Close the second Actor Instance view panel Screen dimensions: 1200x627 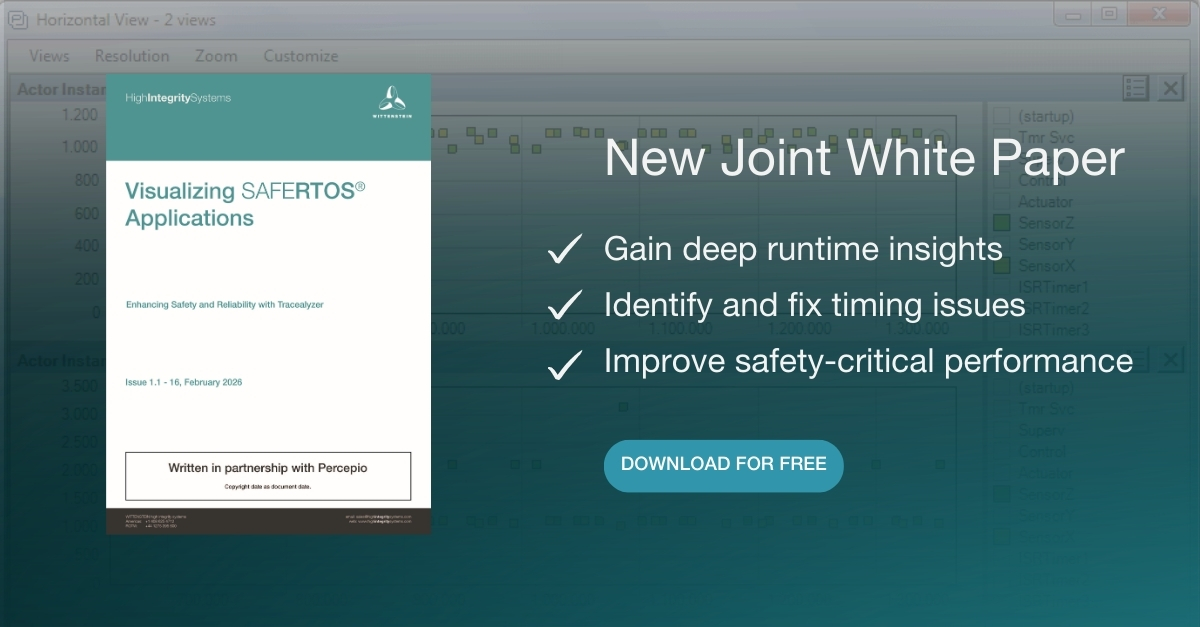pos(1171,360)
